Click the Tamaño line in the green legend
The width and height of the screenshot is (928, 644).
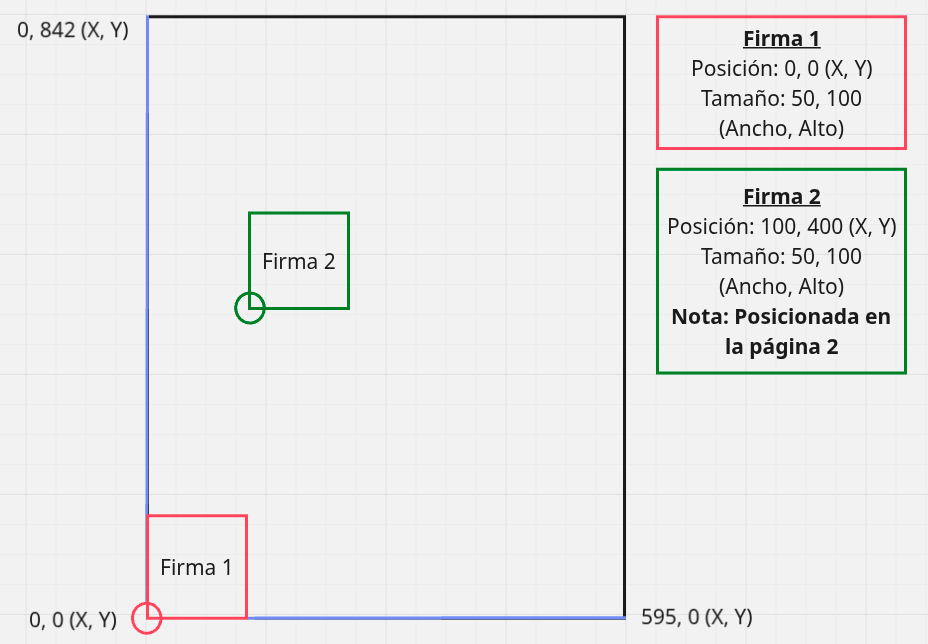(781, 256)
